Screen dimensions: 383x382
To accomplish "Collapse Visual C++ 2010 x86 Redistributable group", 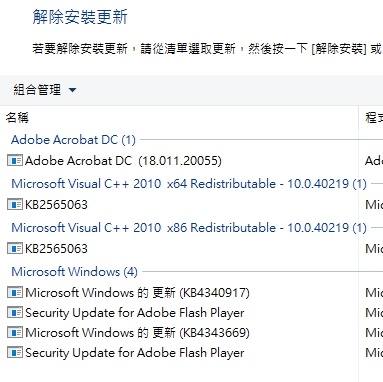I will [x=189, y=228].
